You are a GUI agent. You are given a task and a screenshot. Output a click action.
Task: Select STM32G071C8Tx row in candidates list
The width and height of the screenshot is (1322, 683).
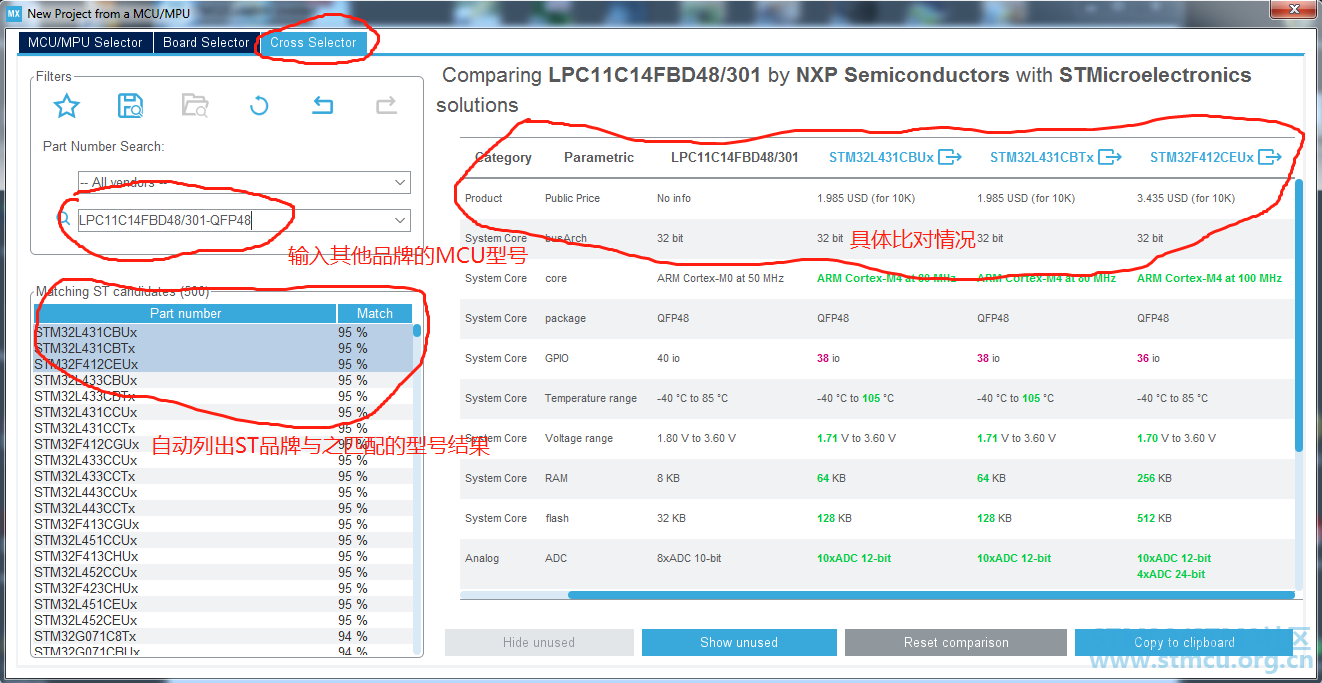223,636
